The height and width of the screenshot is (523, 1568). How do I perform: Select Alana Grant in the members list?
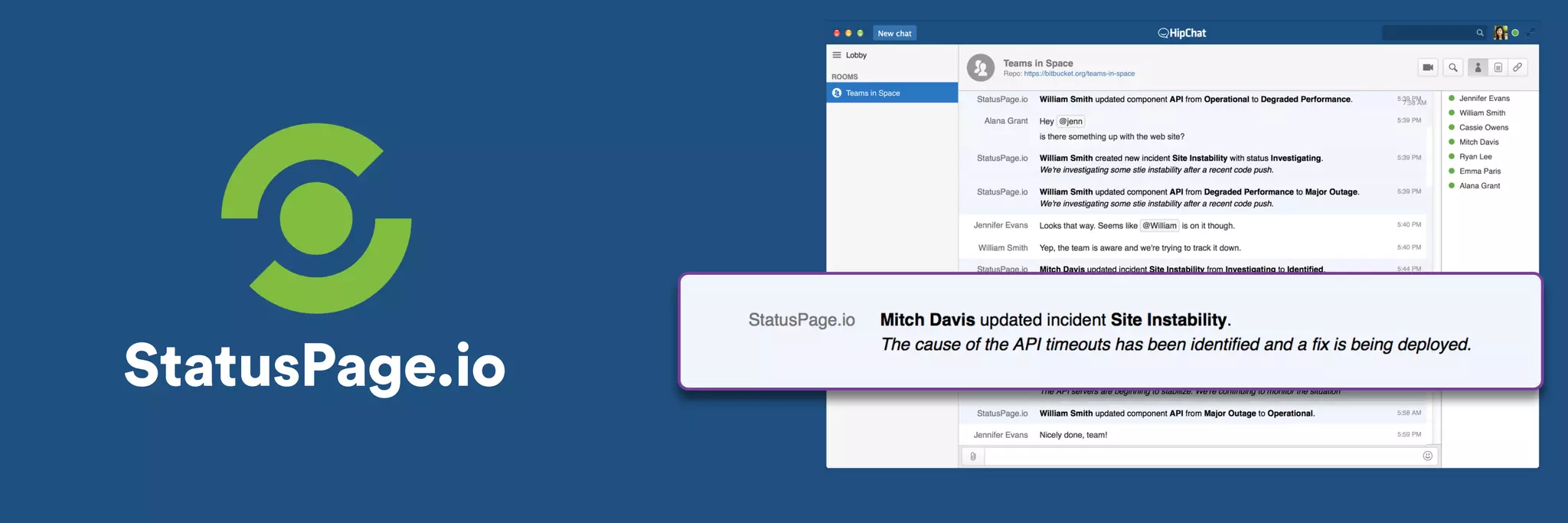coord(1479,185)
